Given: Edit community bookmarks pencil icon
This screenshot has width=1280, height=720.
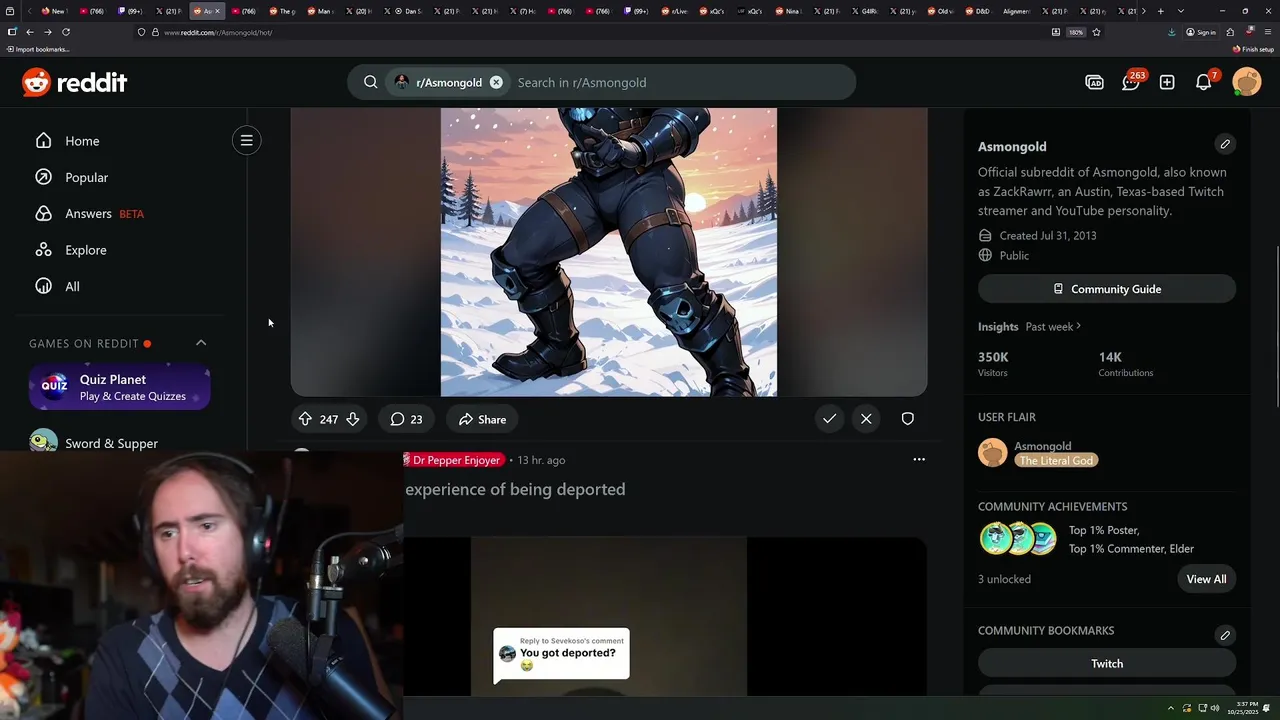Looking at the screenshot, I should pos(1225,635).
